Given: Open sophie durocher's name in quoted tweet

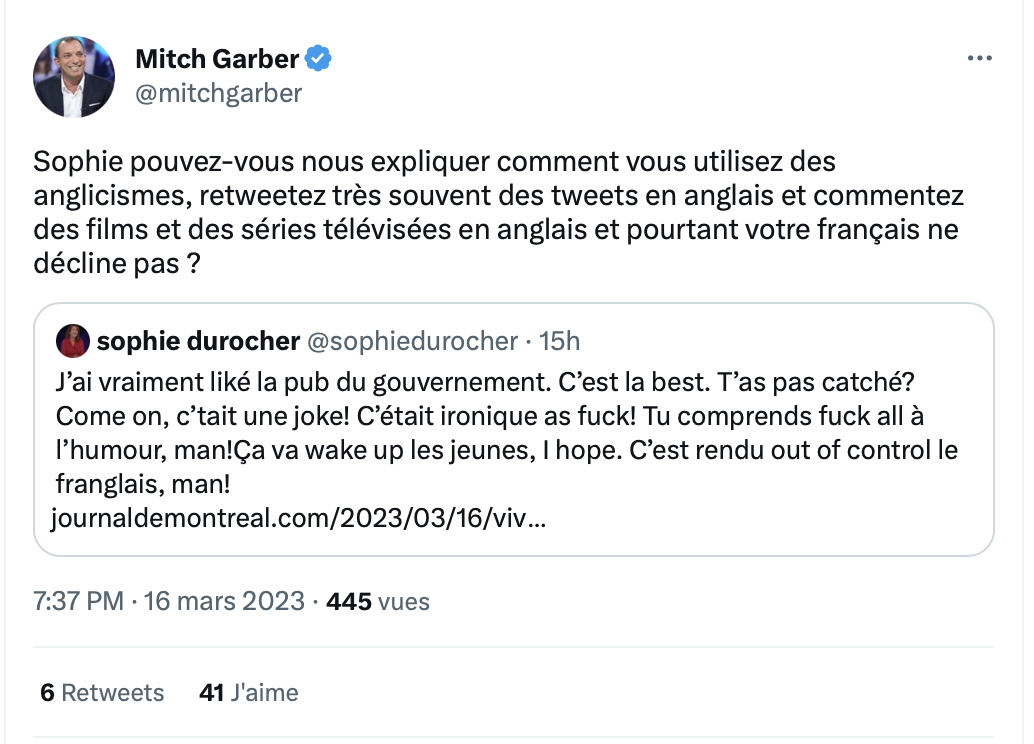Looking at the screenshot, I should 198,341.
